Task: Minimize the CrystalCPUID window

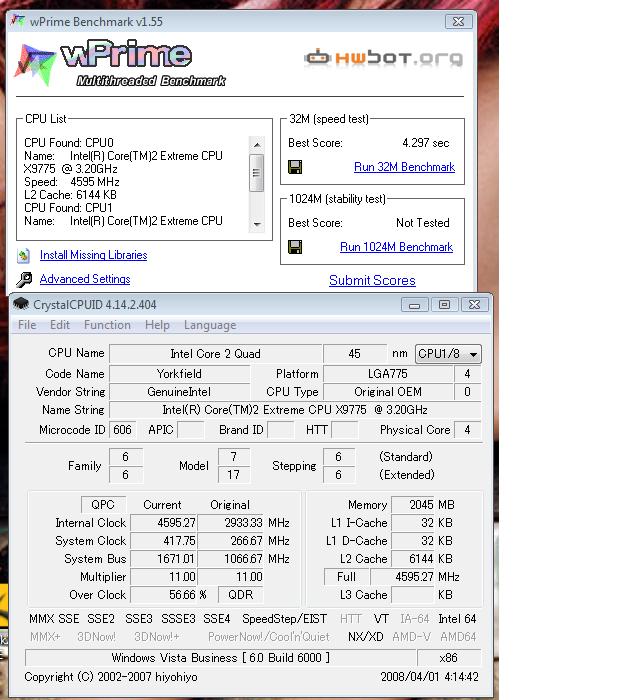Action: 415,305
